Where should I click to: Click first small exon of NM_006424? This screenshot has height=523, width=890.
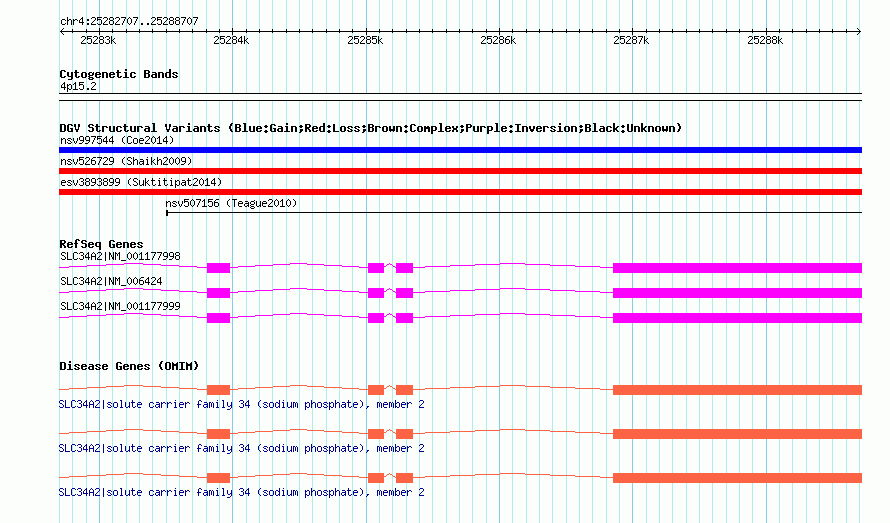click(x=219, y=293)
